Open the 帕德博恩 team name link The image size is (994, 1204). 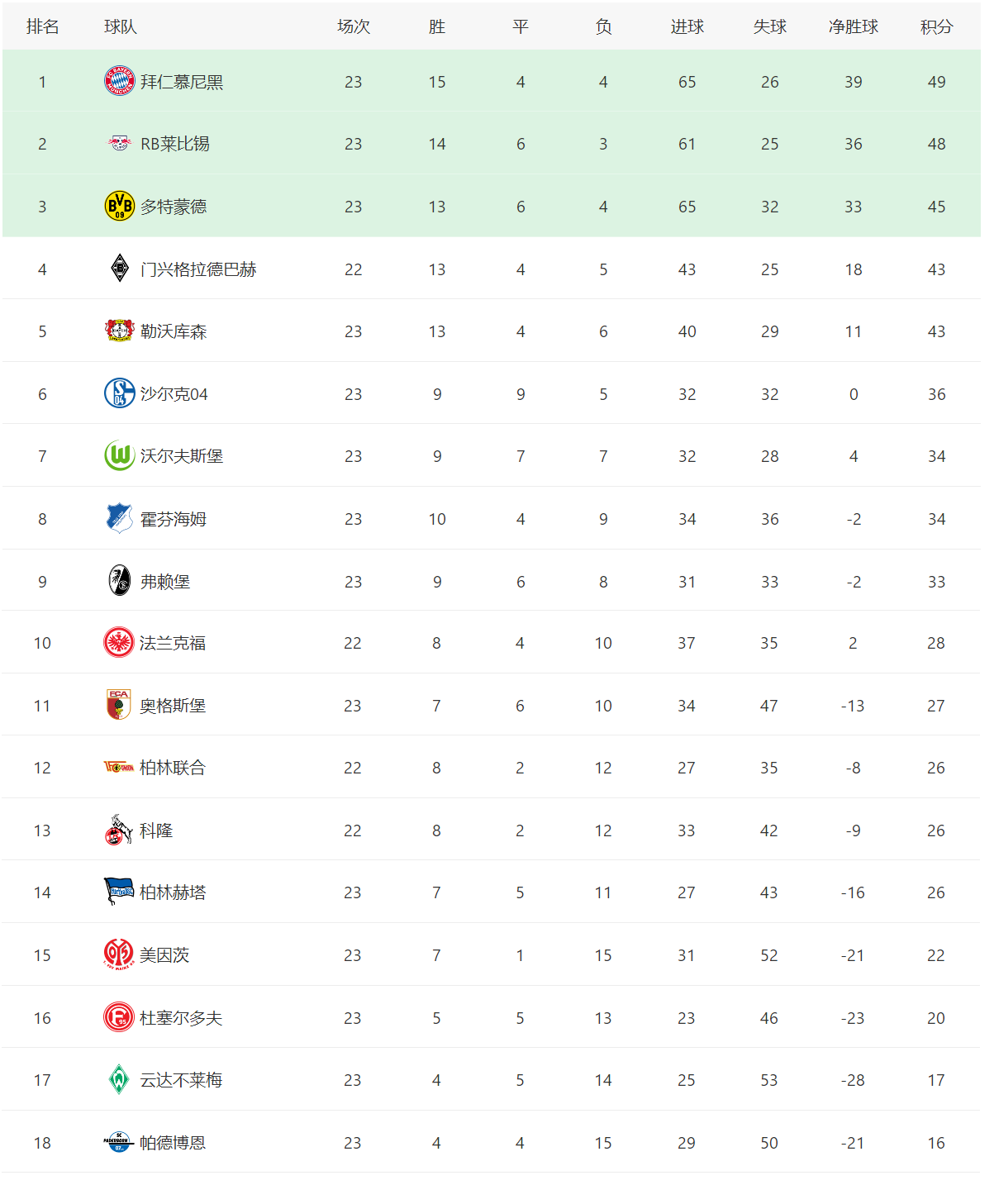click(x=173, y=1143)
